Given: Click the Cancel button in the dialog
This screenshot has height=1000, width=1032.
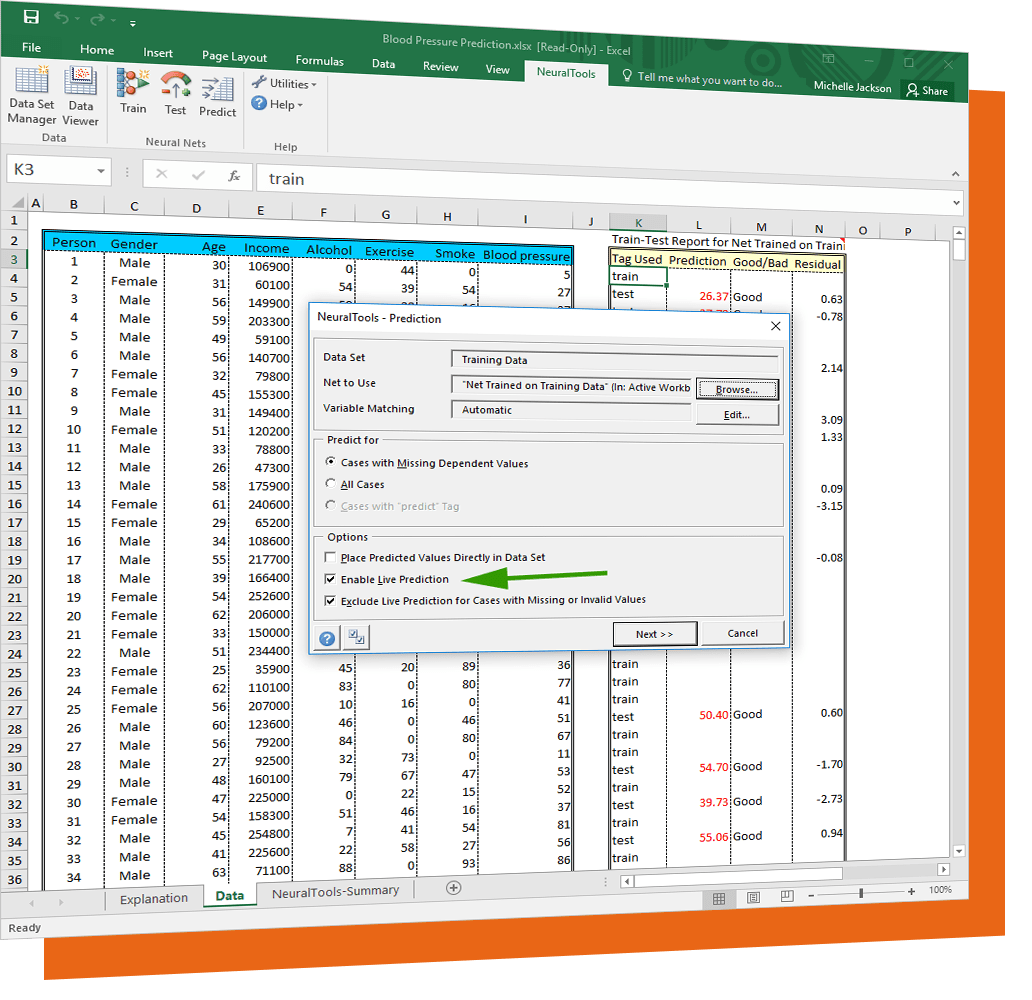Looking at the screenshot, I should pyautogui.click(x=742, y=633).
